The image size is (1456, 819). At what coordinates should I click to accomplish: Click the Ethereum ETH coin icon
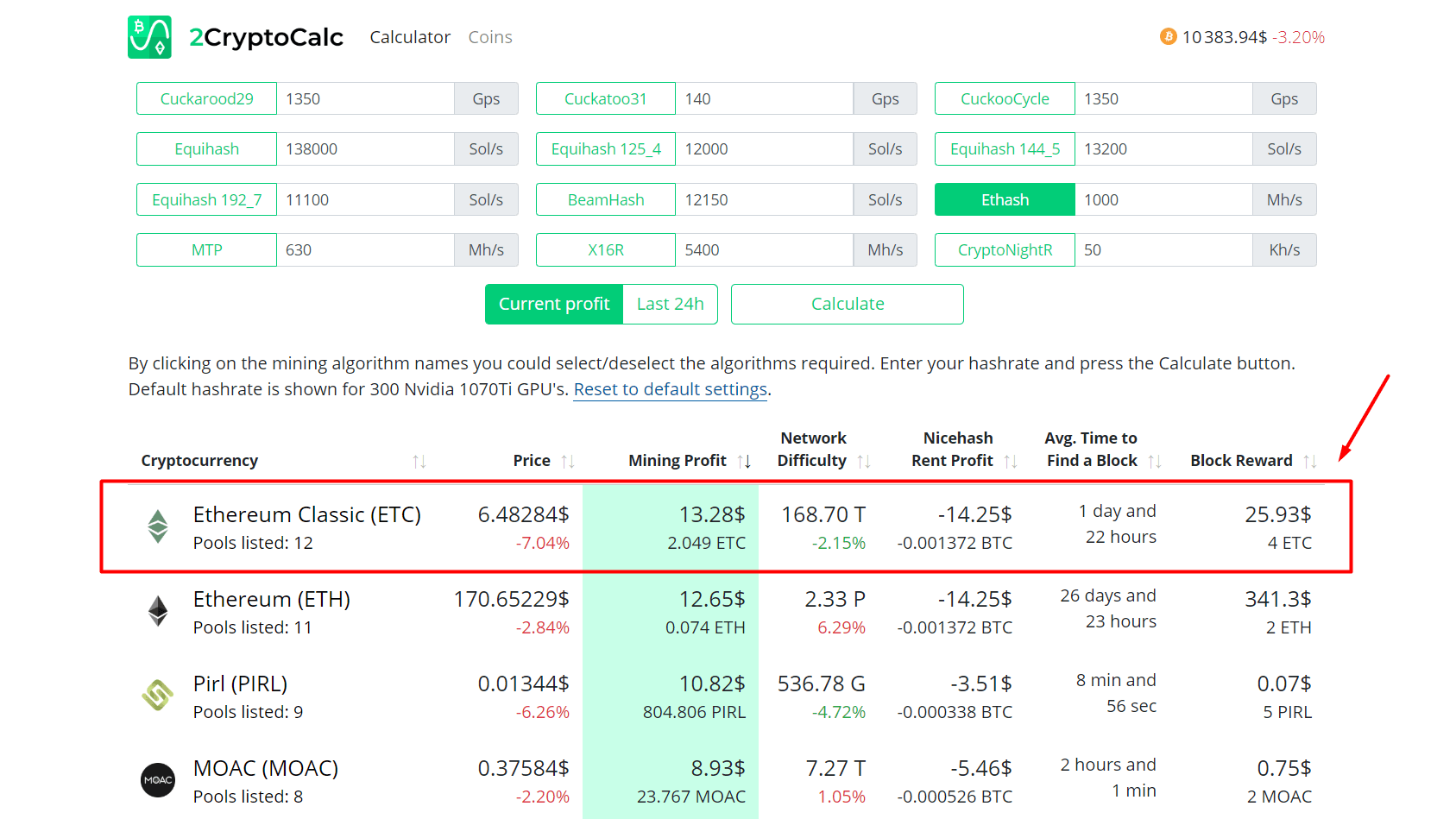click(x=158, y=611)
